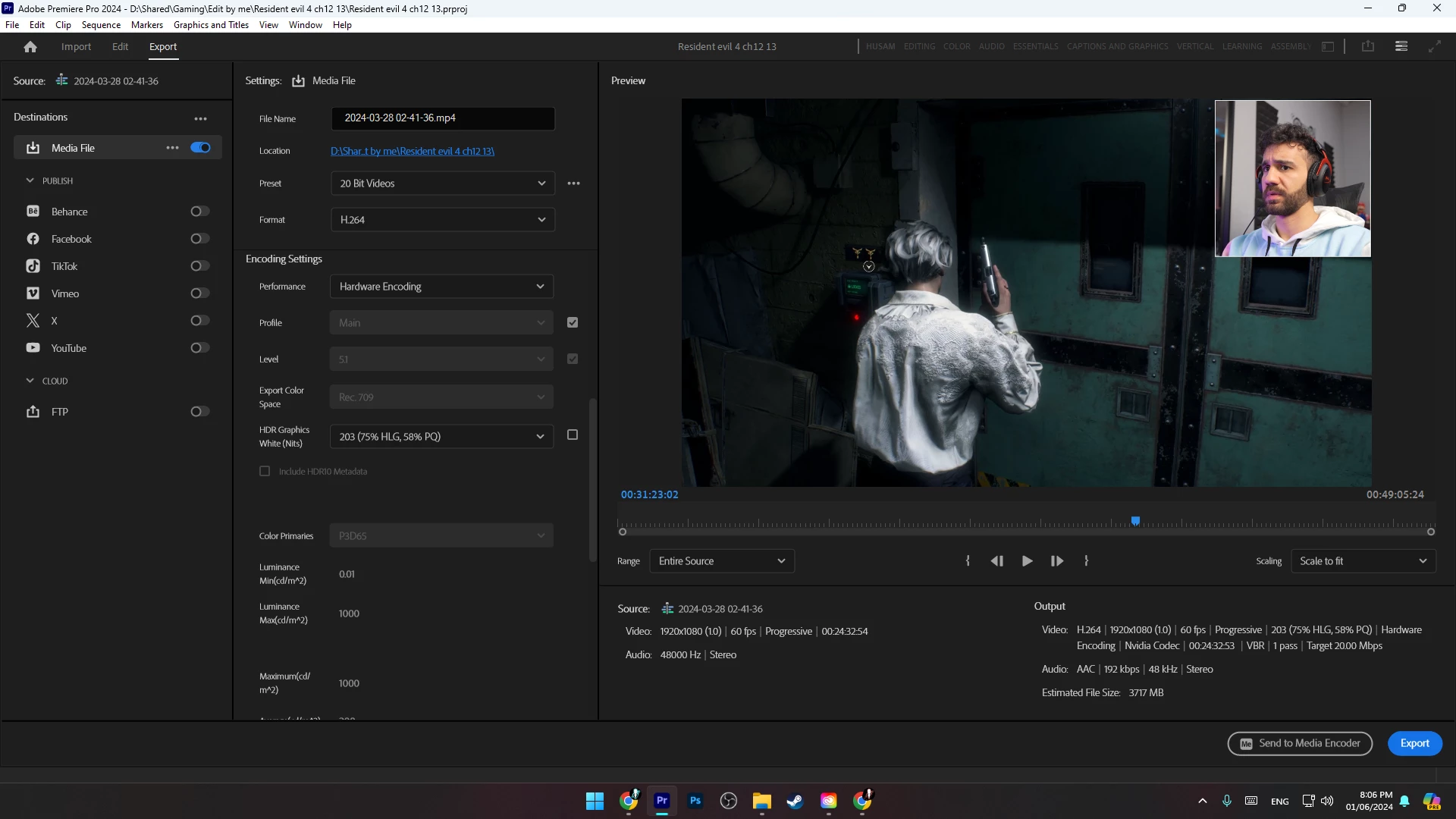Open Destinations panel three-dot menu

200,118
